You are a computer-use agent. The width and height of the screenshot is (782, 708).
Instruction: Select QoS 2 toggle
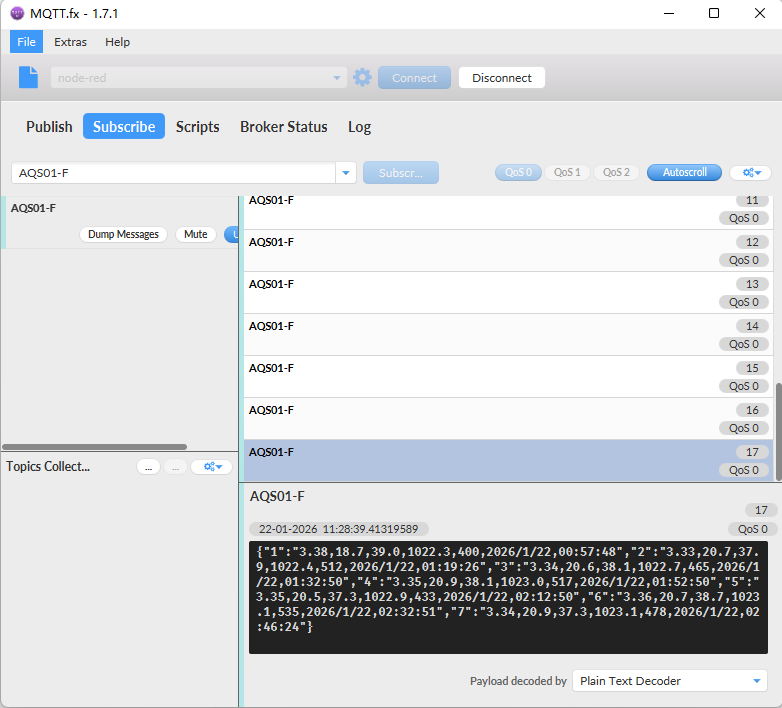pos(616,173)
